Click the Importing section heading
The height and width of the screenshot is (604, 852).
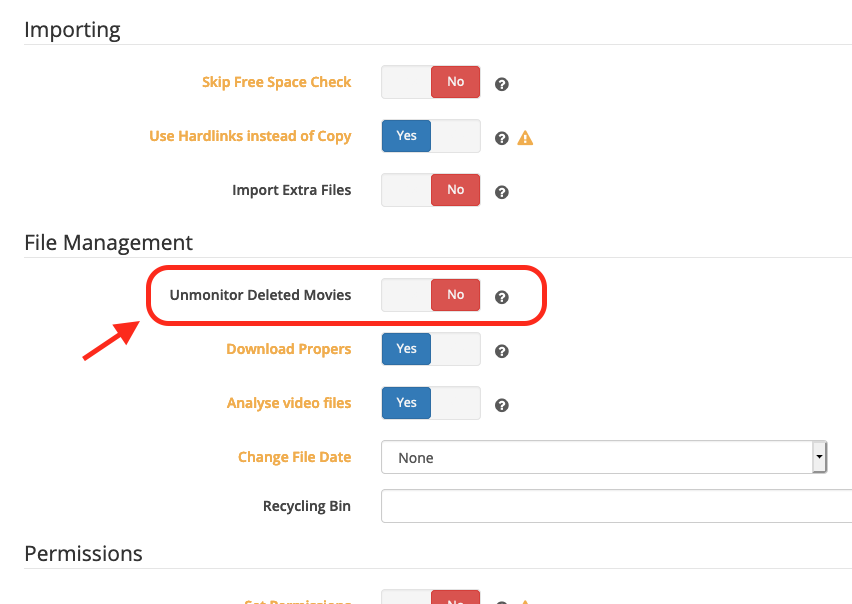(72, 30)
